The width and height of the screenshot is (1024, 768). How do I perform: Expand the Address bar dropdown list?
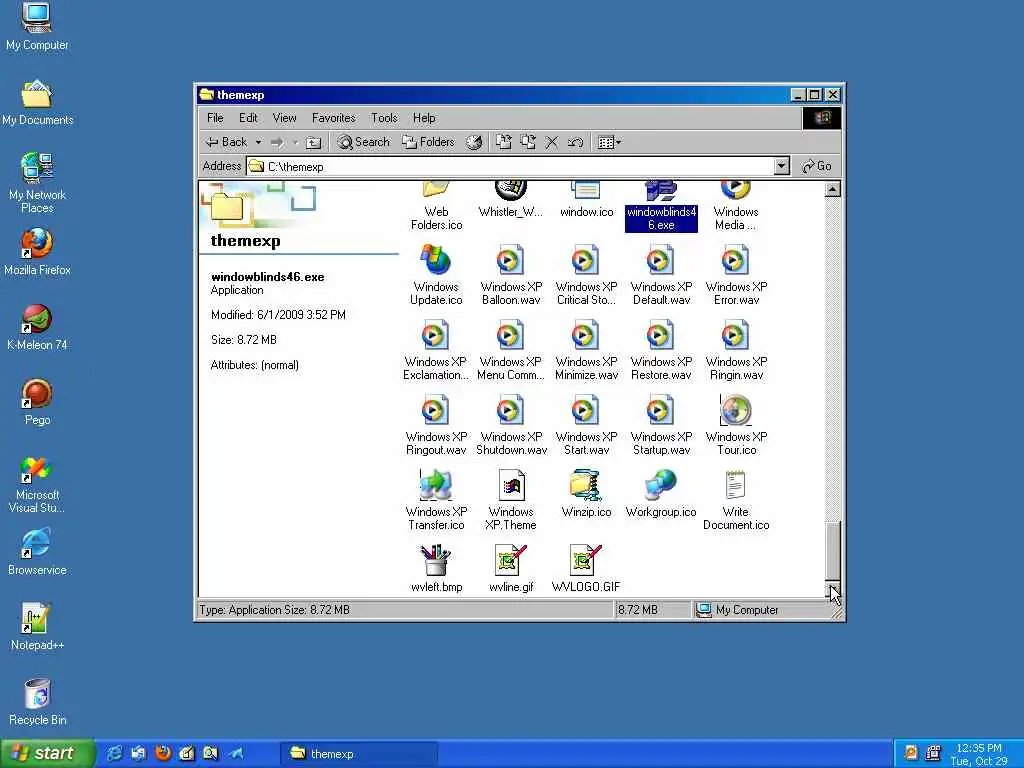coord(782,167)
